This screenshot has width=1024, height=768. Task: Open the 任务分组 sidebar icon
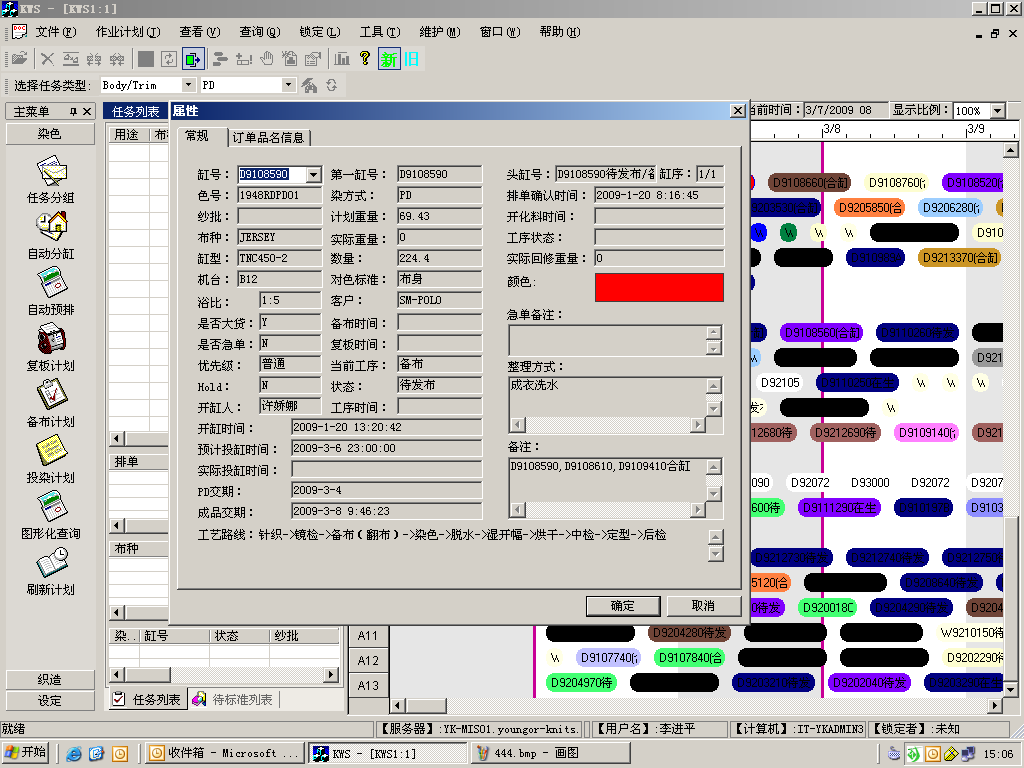(x=50, y=172)
